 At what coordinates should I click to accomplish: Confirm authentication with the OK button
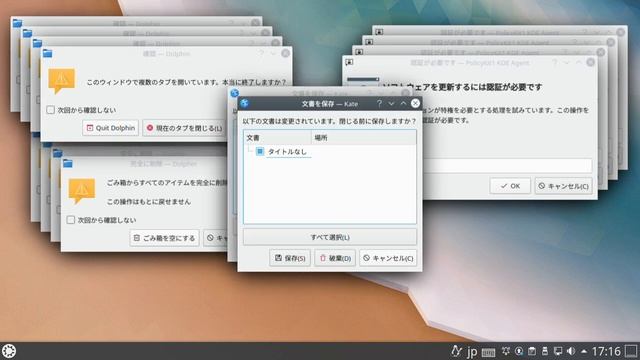tap(510, 186)
